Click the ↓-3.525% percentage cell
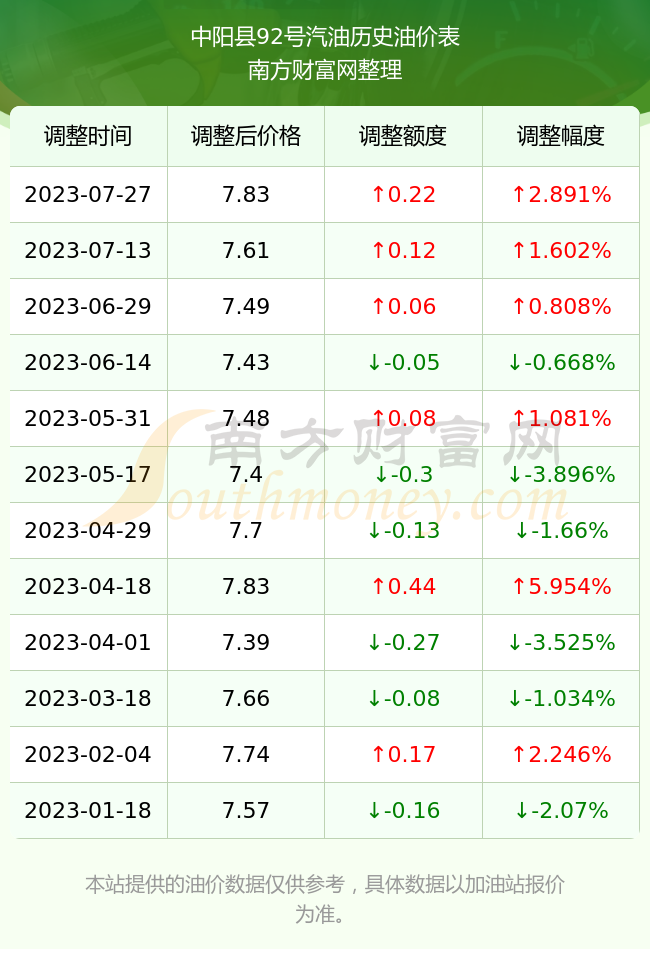 coord(561,642)
